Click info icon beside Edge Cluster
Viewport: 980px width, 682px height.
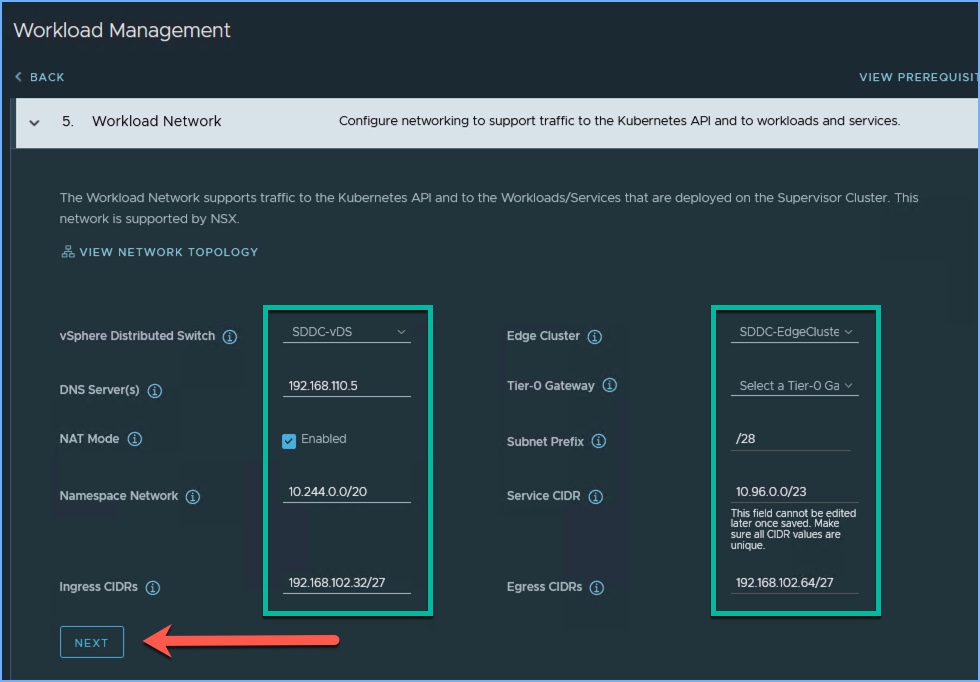[x=595, y=337]
